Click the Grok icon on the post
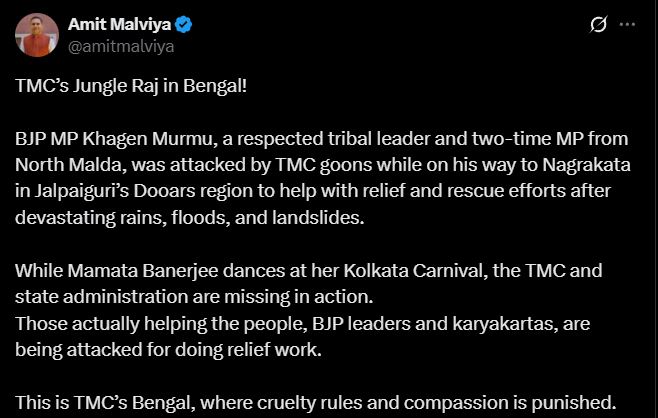The image size is (658, 418). pos(599,25)
